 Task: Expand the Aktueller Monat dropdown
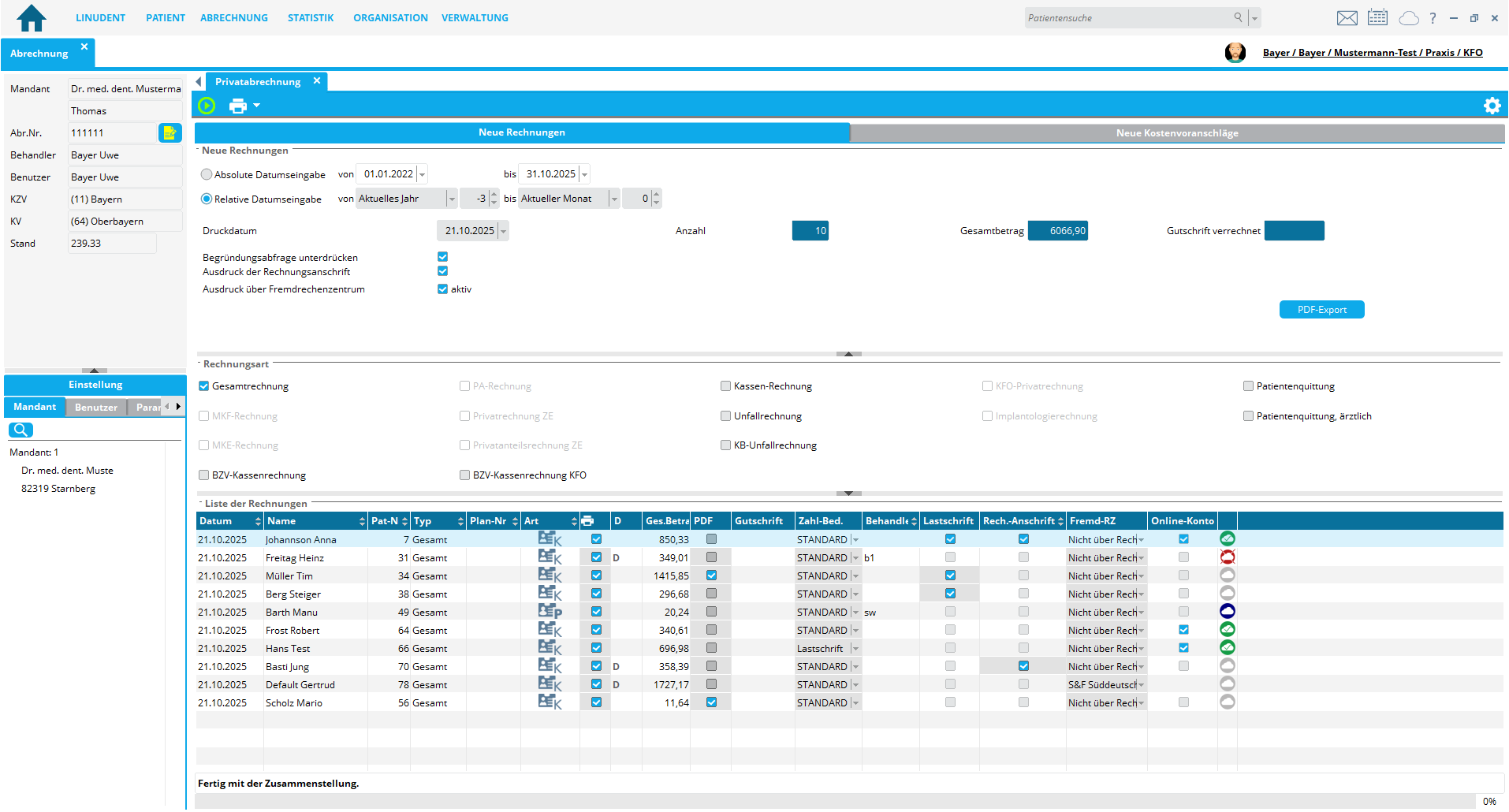(614, 199)
